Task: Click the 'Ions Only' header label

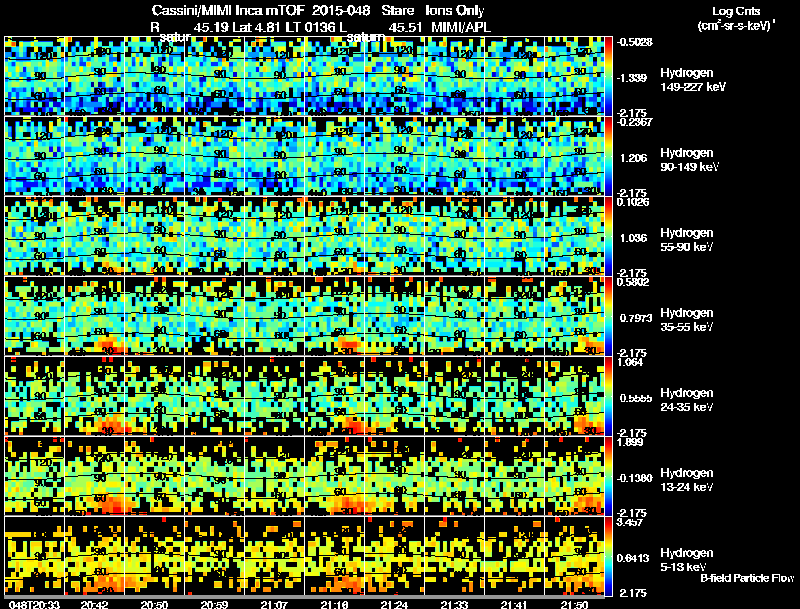Action: coord(455,11)
